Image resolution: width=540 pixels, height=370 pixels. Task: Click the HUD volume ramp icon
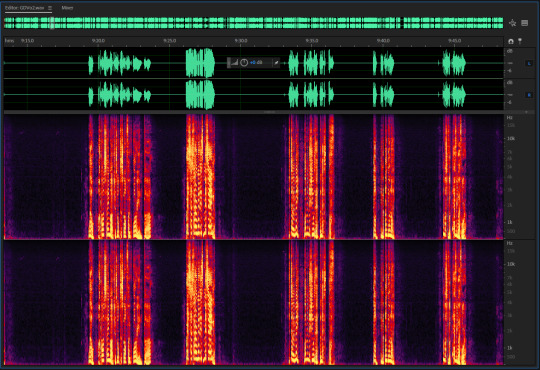coord(234,63)
